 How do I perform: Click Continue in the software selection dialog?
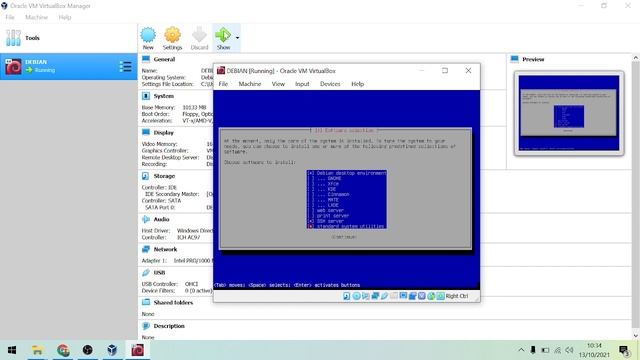(x=344, y=237)
